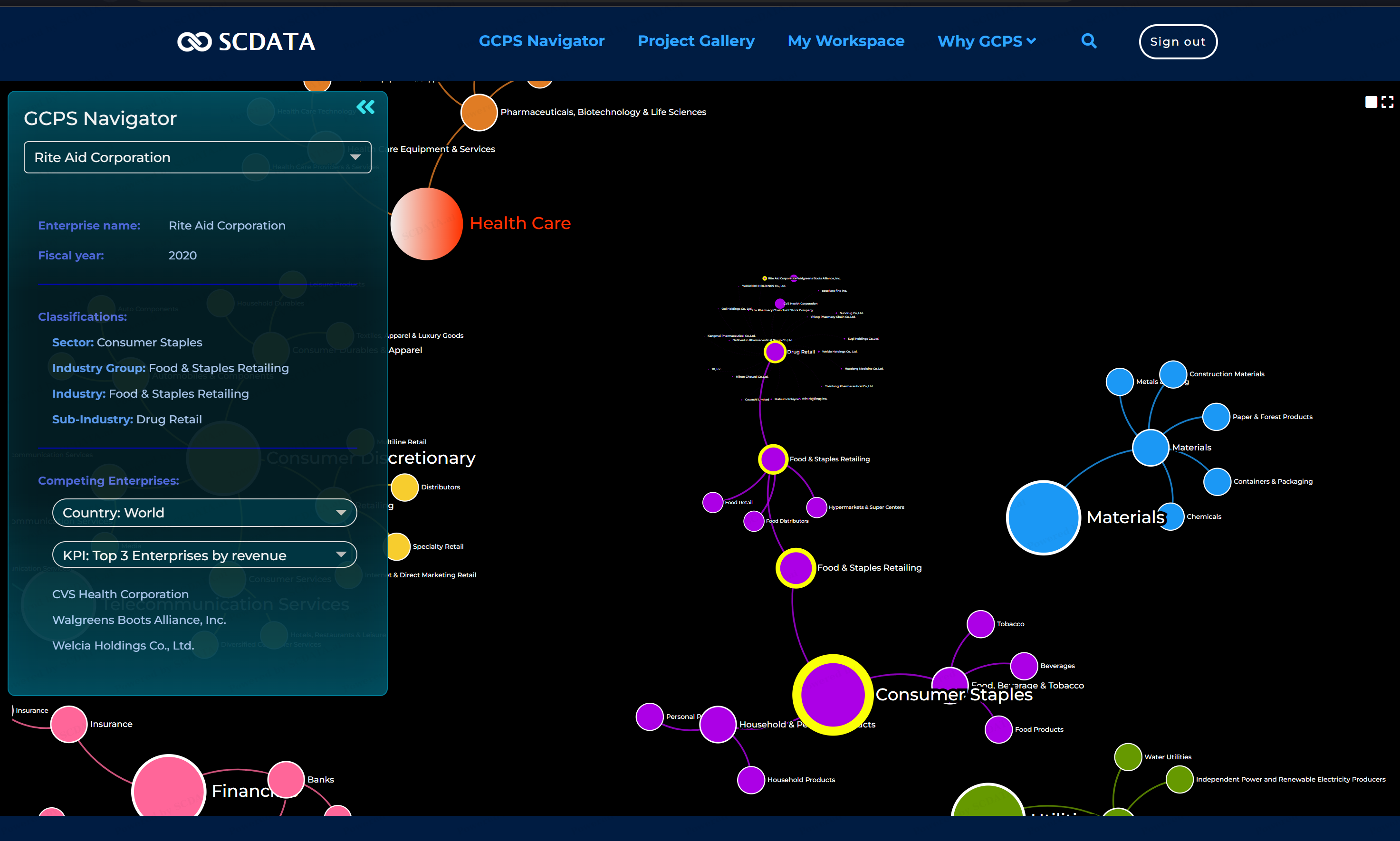Expand the Why GCPS menu
The image size is (1400, 841).
coord(986,41)
